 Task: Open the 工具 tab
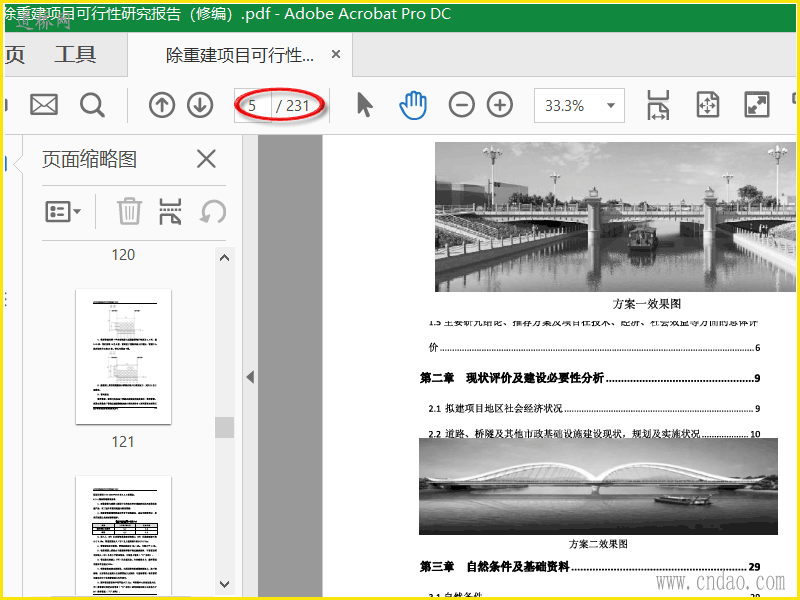[x=75, y=54]
